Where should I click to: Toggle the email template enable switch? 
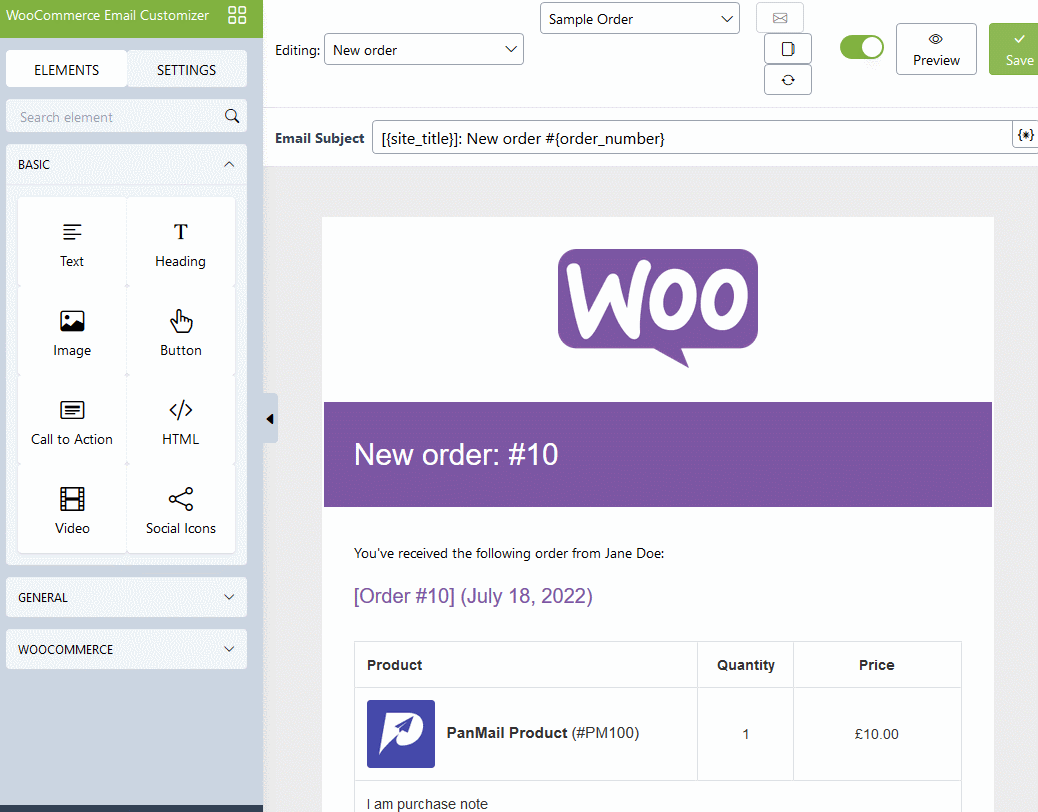pyautogui.click(x=862, y=48)
